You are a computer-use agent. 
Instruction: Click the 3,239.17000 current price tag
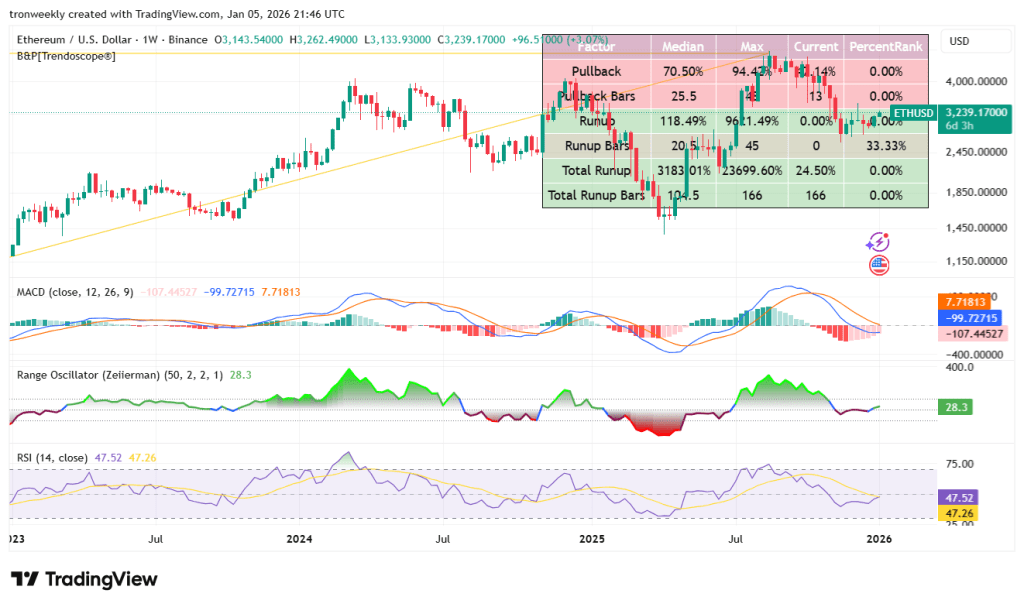976,112
